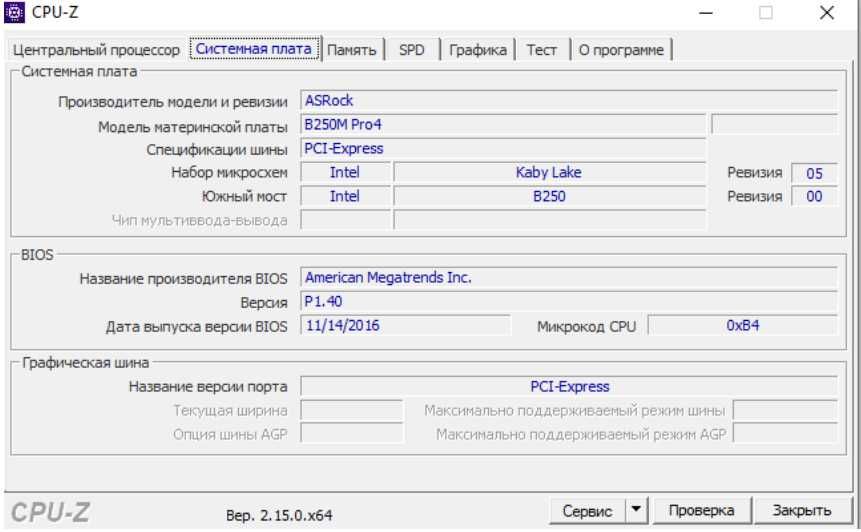Click southbridge revision value 00
Screen dimensions: 861x532
(814, 197)
